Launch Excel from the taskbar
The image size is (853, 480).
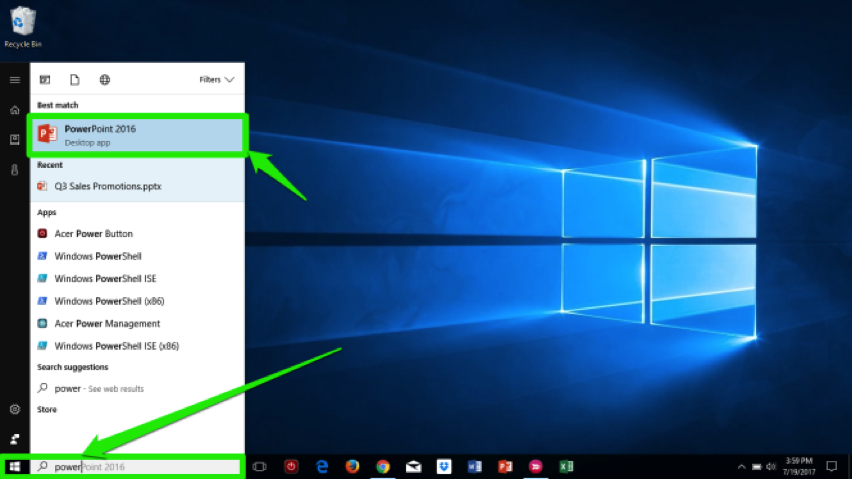pos(566,466)
